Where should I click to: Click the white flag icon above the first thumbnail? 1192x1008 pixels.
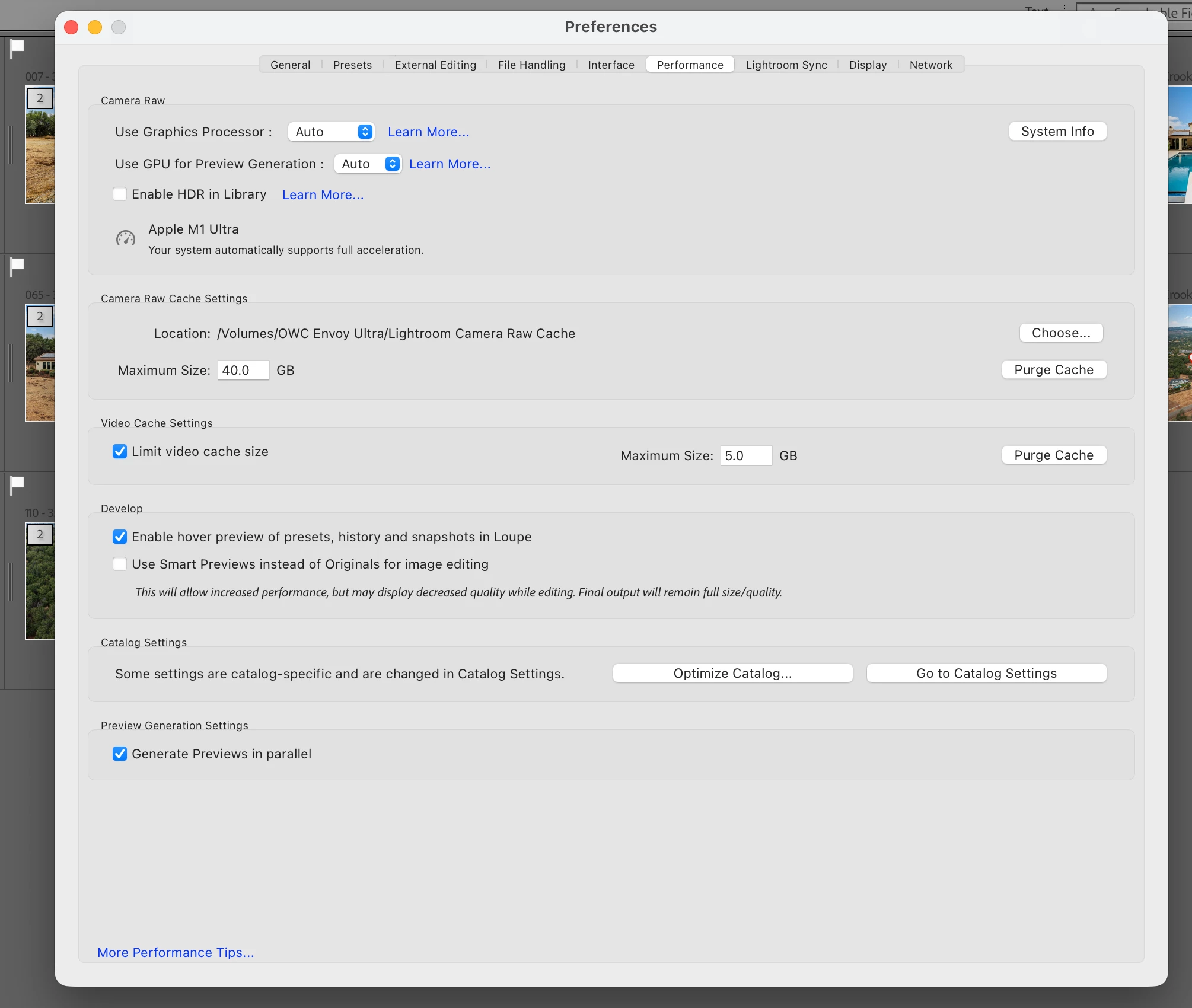point(17,47)
